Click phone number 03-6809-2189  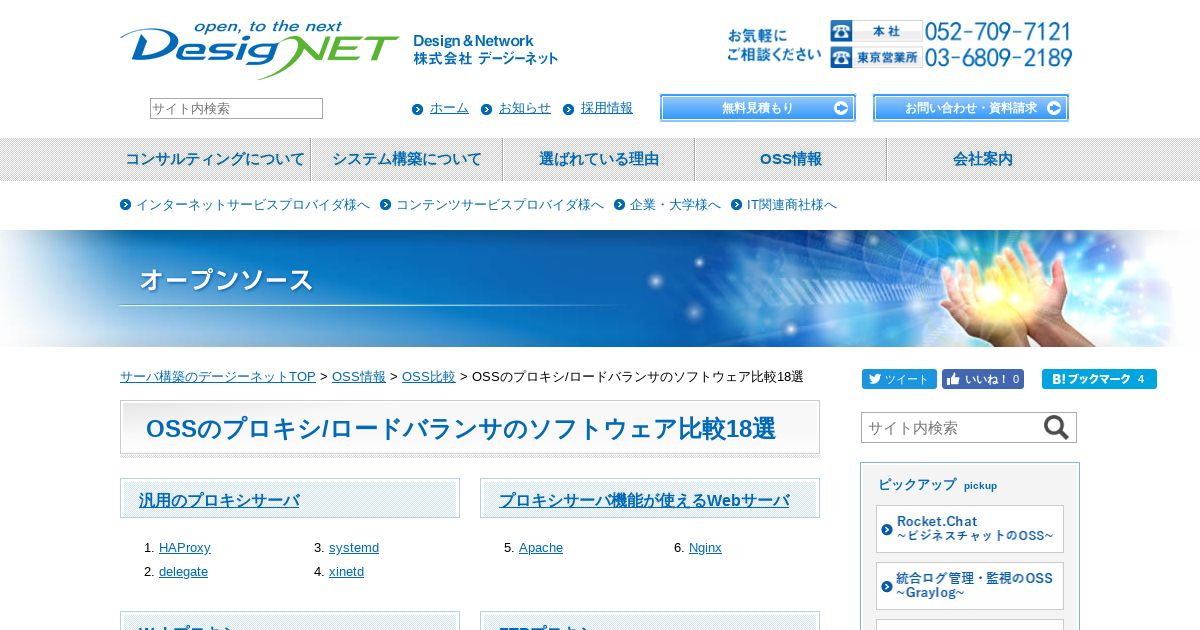coord(998,58)
